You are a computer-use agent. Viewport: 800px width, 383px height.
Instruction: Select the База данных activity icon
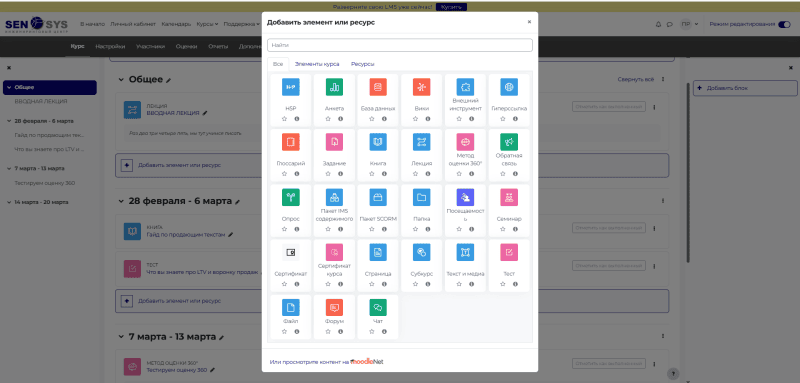click(378, 87)
